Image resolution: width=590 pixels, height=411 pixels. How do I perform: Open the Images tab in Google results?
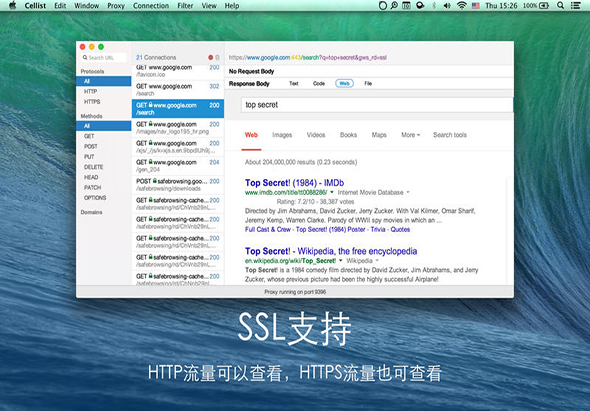282,135
